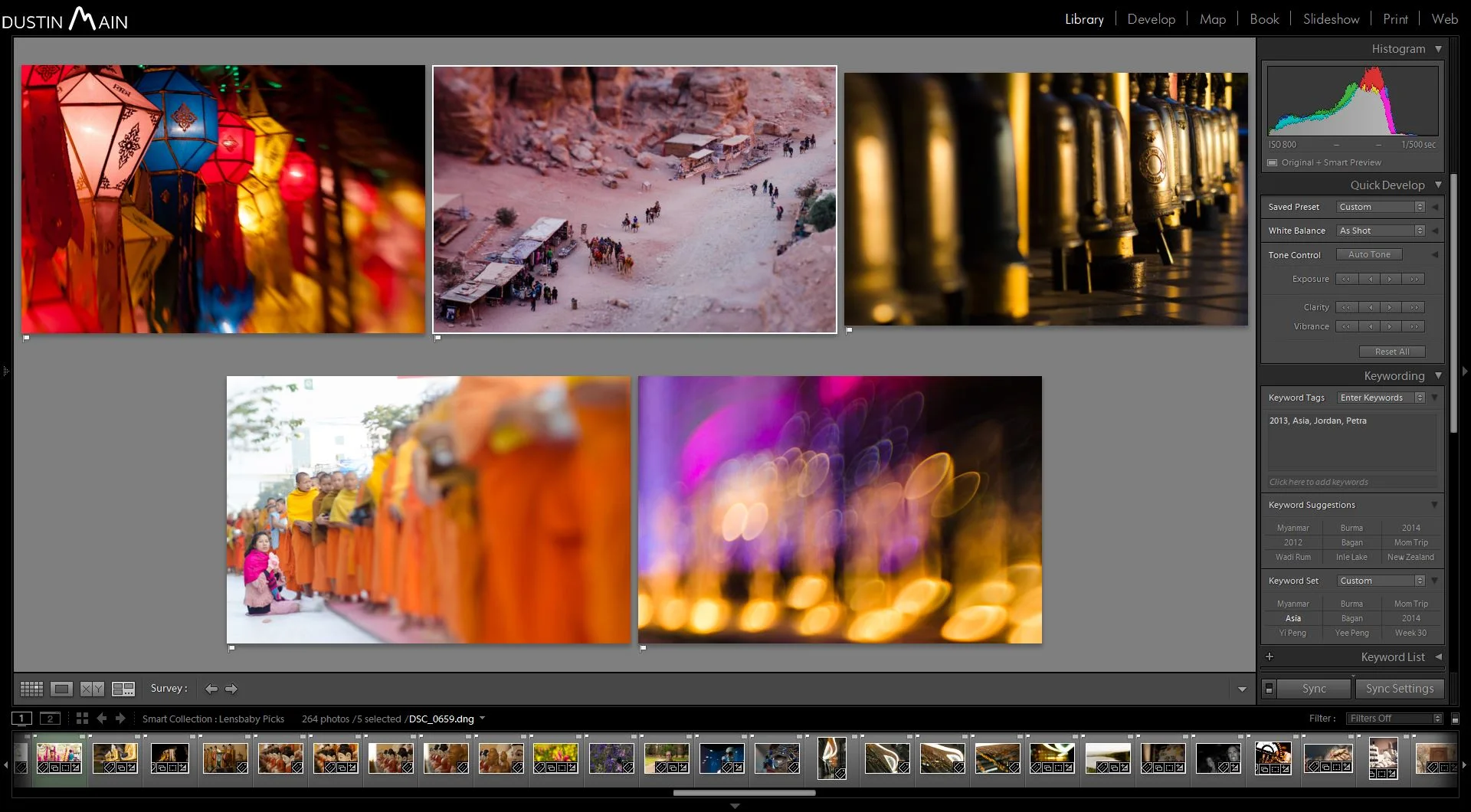Click the next Survey photo arrow

(x=231, y=688)
